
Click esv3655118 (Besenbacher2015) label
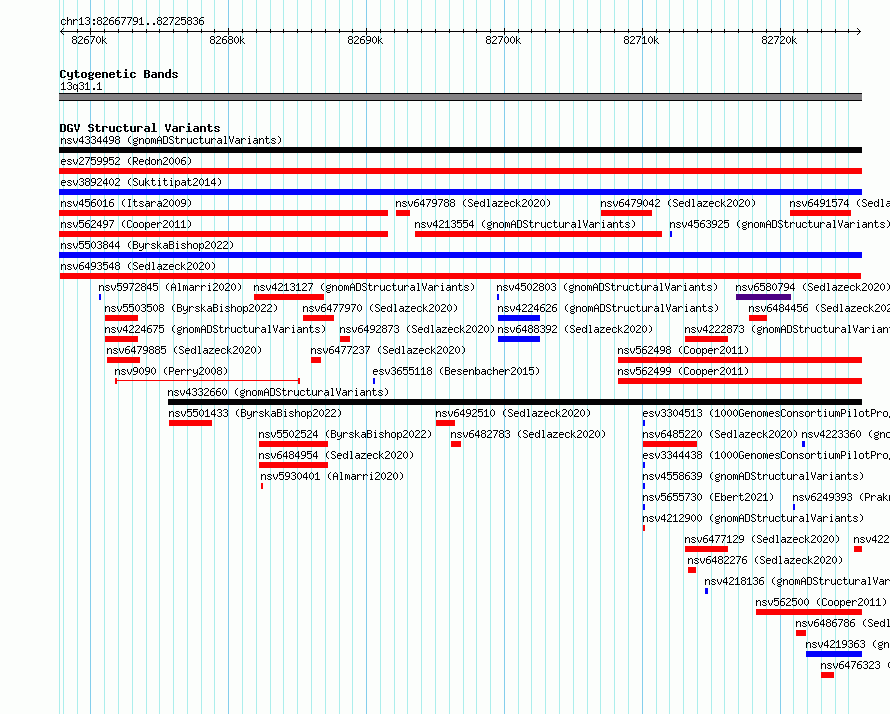456,371
